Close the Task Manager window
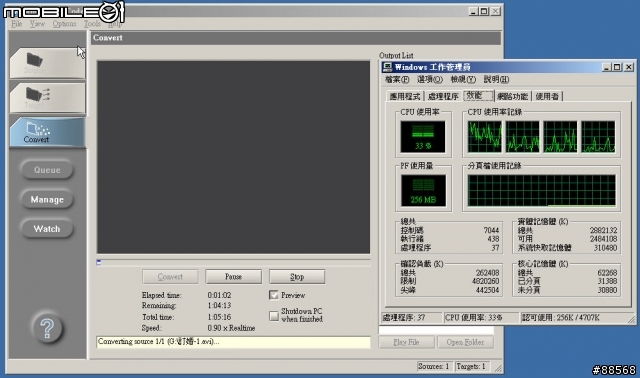The height and width of the screenshot is (378, 640). tap(629, 67)
